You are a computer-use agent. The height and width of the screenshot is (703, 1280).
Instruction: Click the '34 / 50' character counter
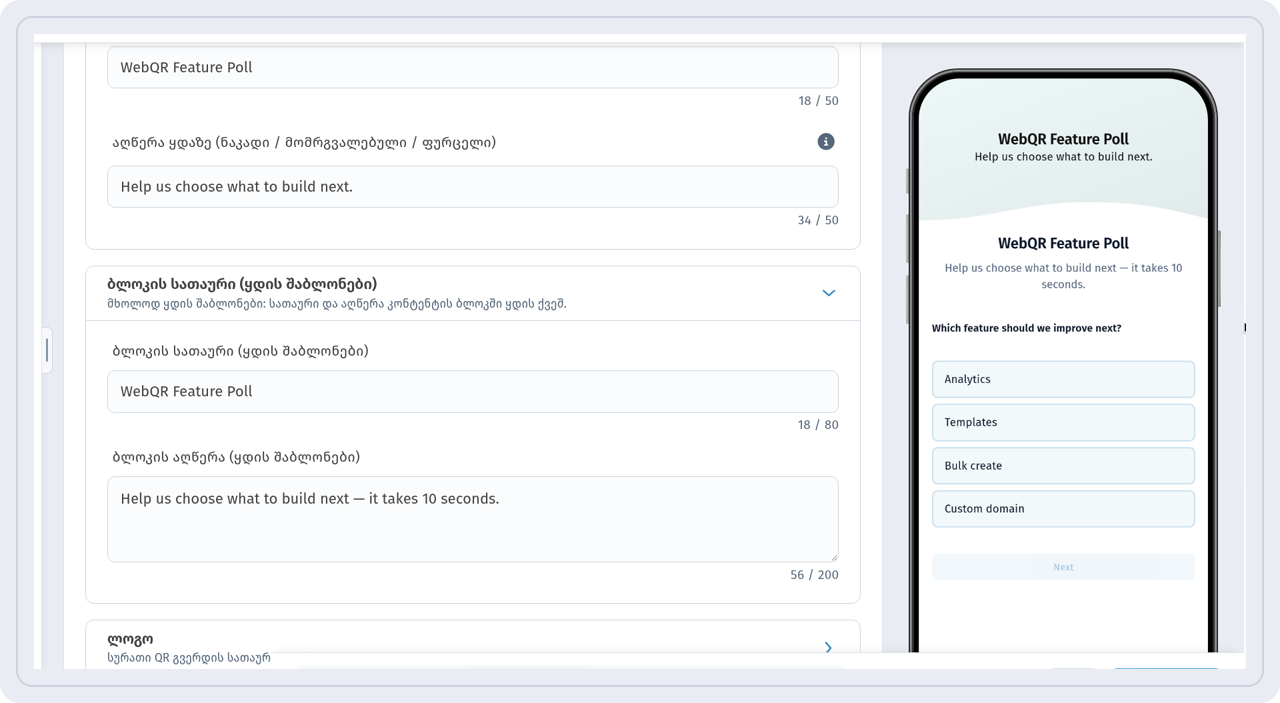pyautogui.click(x=818, y=220)
